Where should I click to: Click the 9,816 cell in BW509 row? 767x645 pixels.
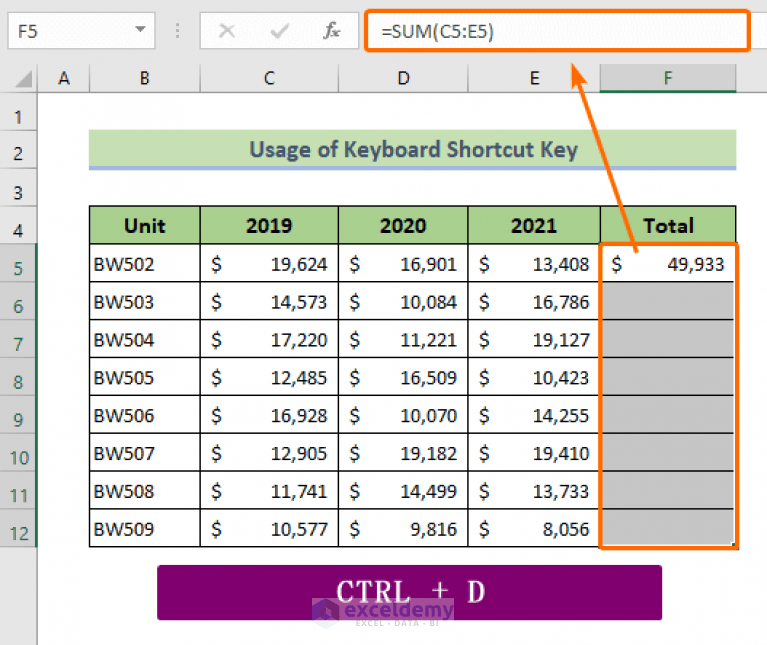click(x=403, y=528)
